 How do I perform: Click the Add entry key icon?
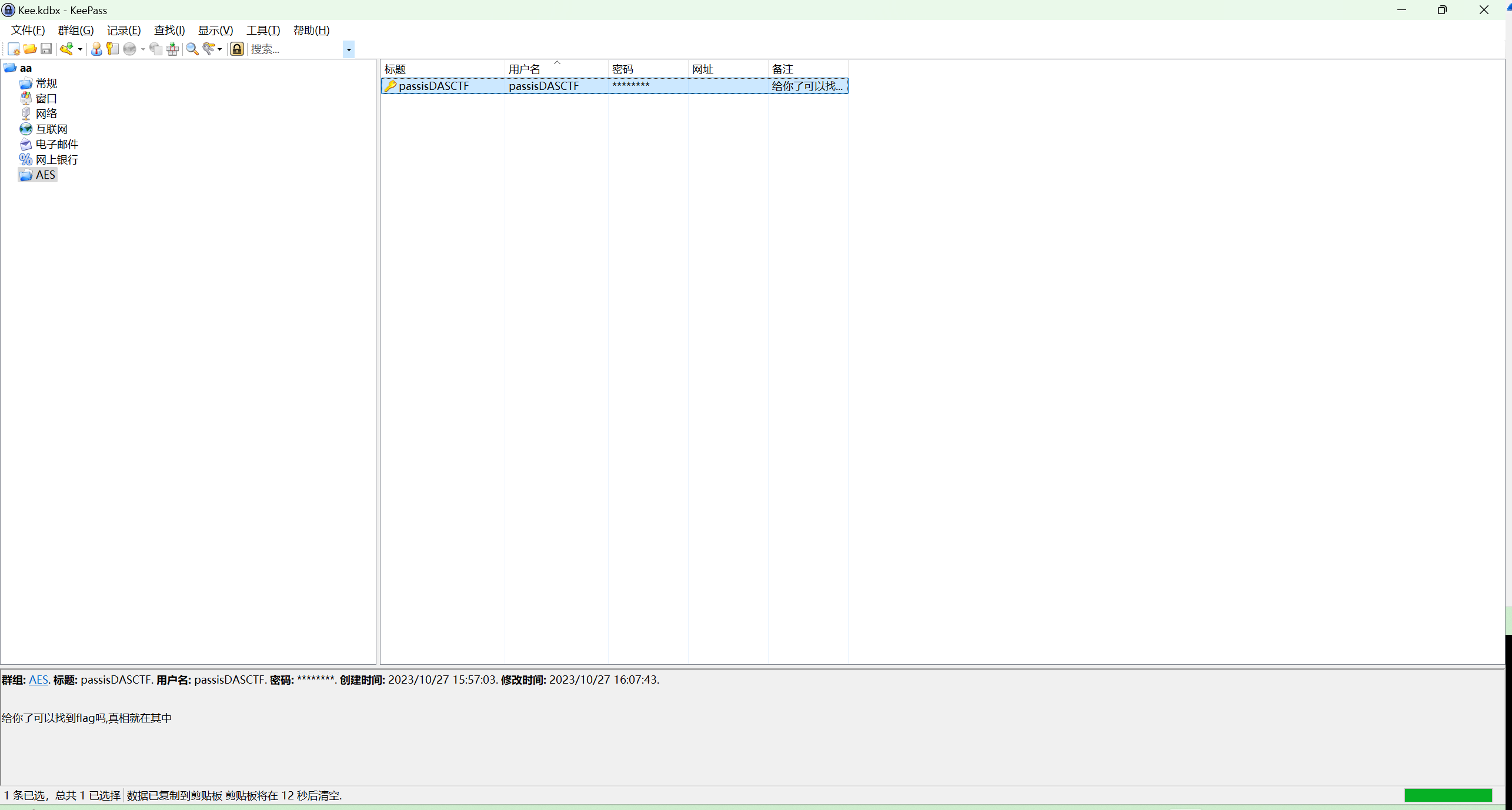[x=66, y=49]
